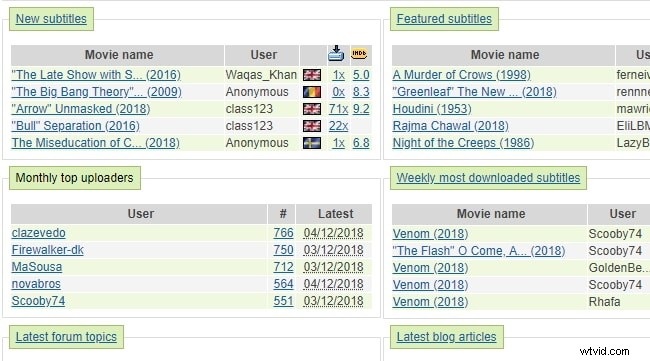Click the download icon column header
Screen dimensions: 650x361
coord(336,53)
